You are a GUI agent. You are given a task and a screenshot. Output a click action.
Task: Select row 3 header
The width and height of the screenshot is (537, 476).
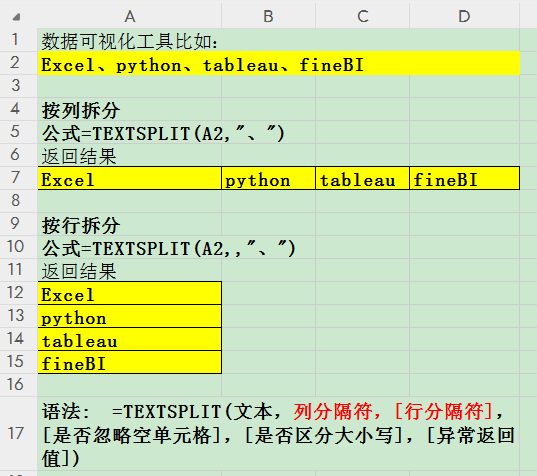click(x=18, y=86)
